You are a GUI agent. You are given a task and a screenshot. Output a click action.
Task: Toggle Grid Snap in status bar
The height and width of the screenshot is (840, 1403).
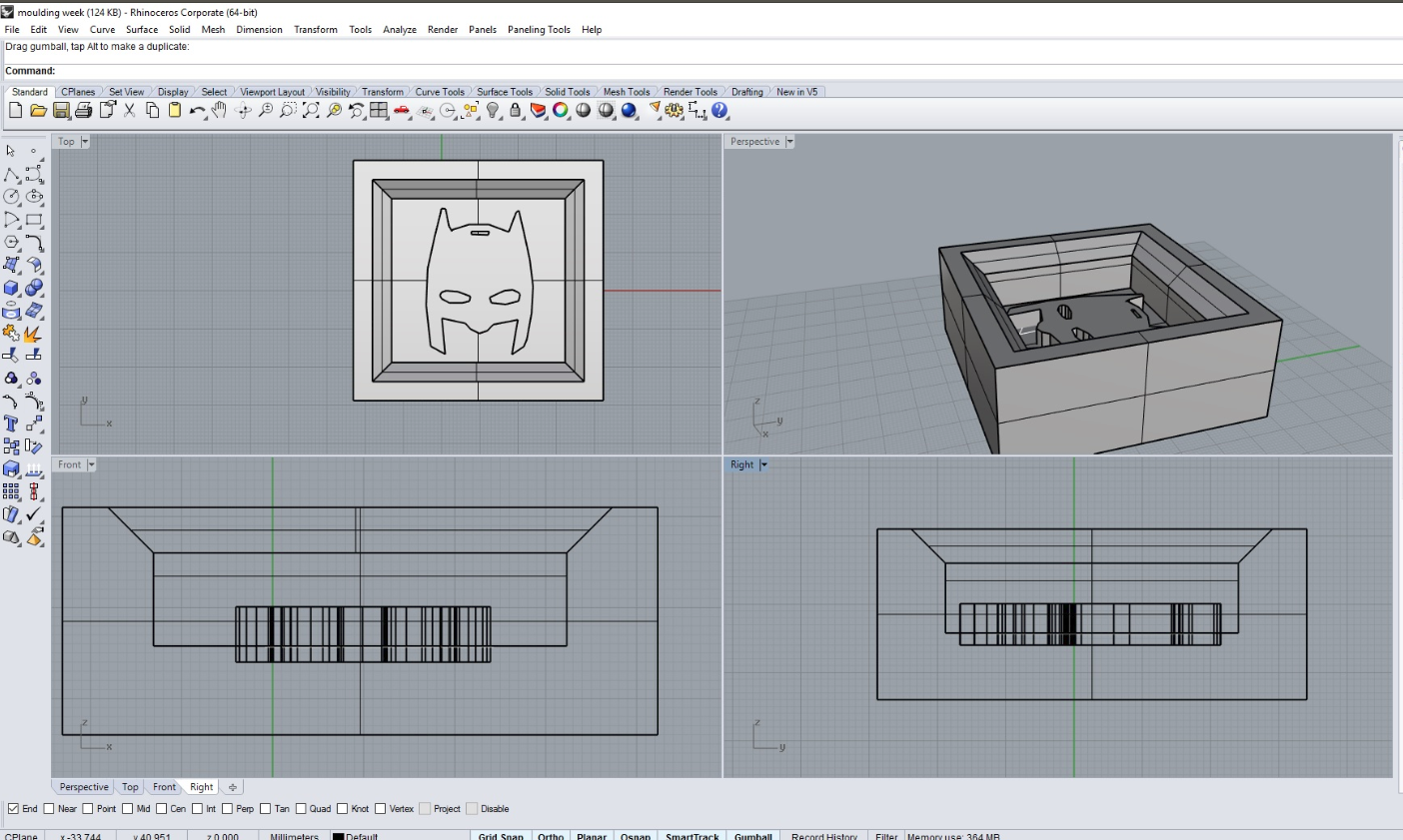(x=501, y=836)
